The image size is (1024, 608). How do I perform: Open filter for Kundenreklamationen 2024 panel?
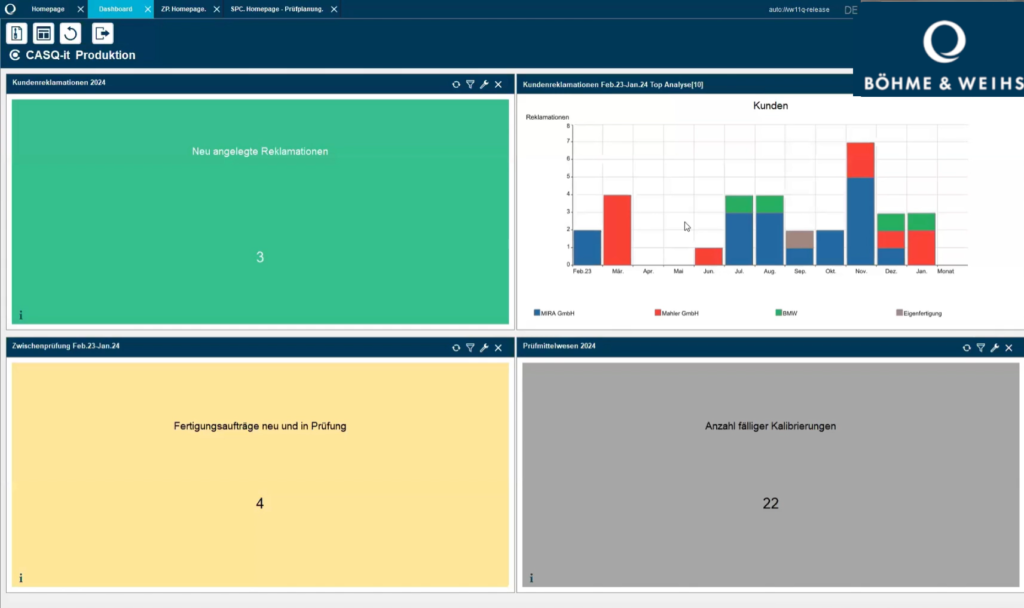(470, 84)
